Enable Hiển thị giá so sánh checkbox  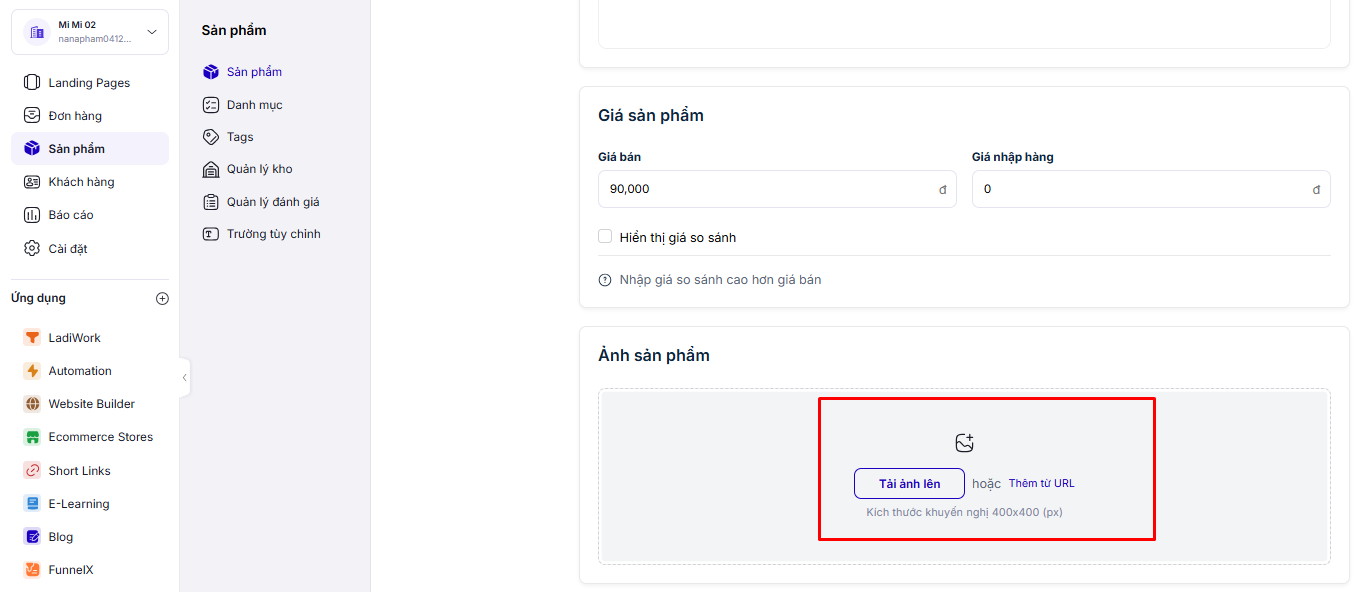pyautogui.click(x=605, y=237)
